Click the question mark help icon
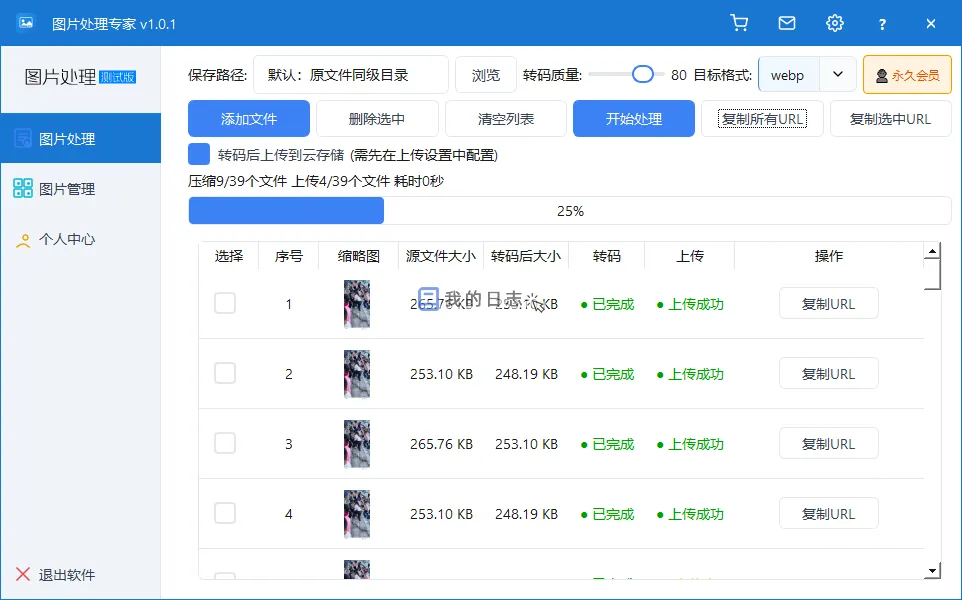 click(882, 23)
